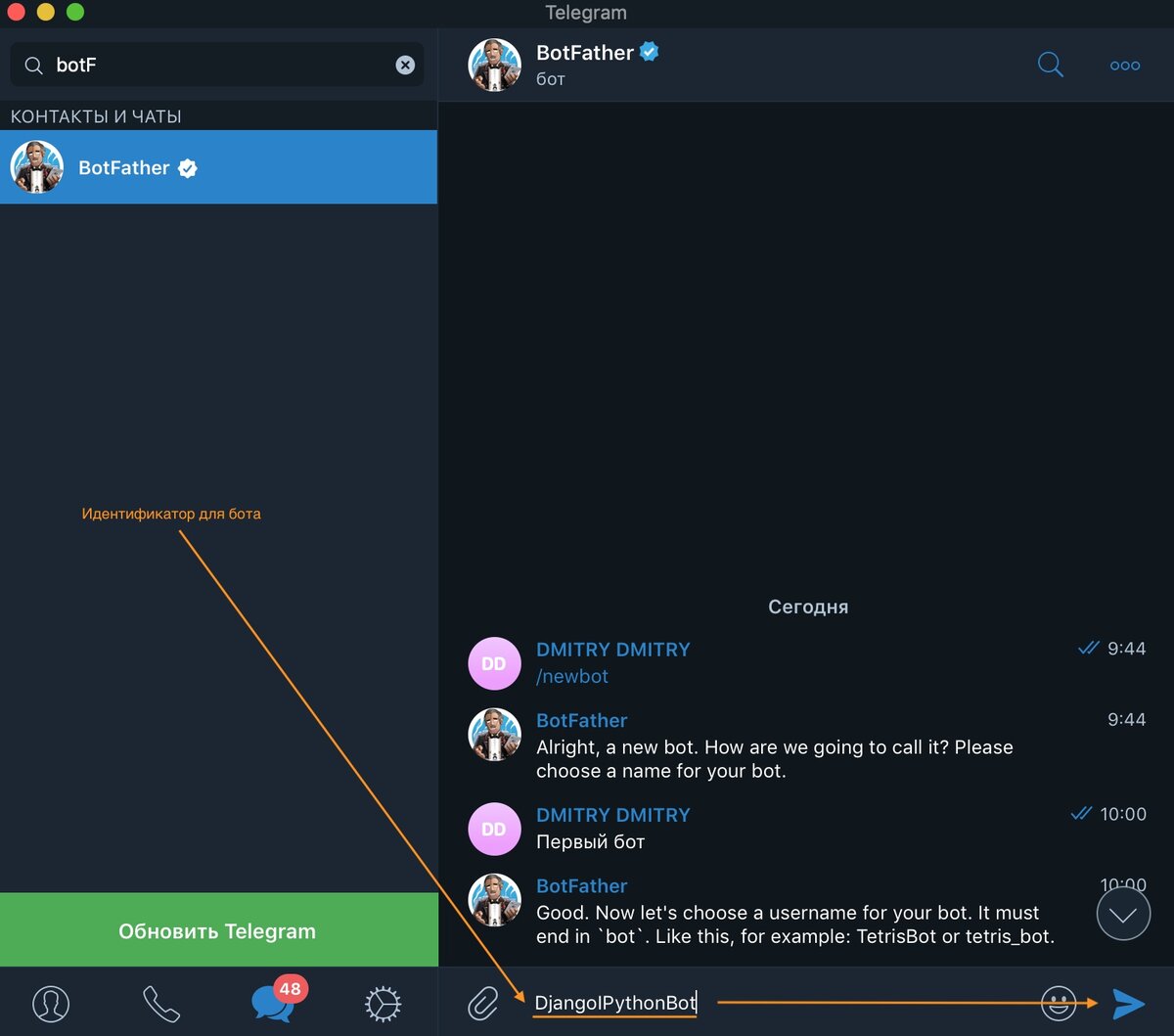Click the Обновить Telegram update button
Image resolution: width=1174 pixels, height=1036 pixels.
pos(218,930)
